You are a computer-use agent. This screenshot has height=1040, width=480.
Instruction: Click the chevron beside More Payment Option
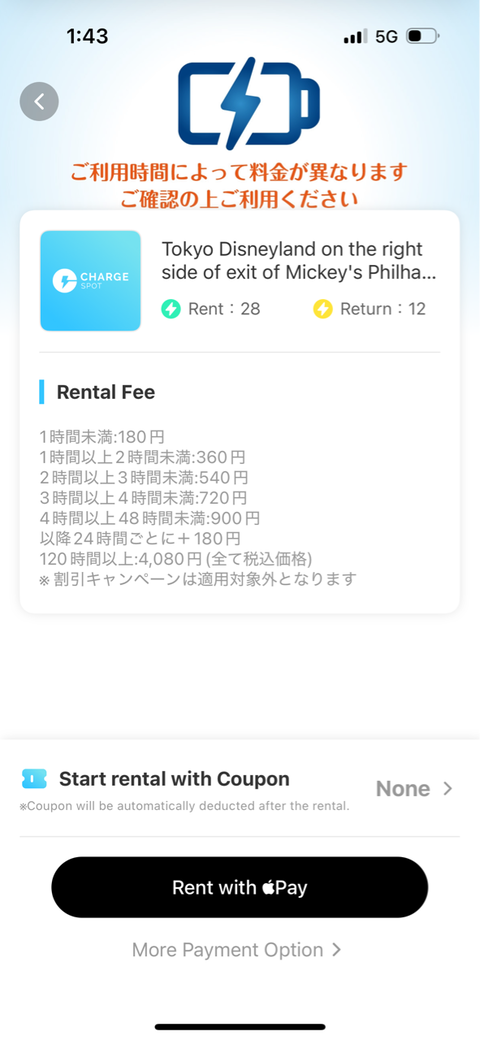click(336, 950)
